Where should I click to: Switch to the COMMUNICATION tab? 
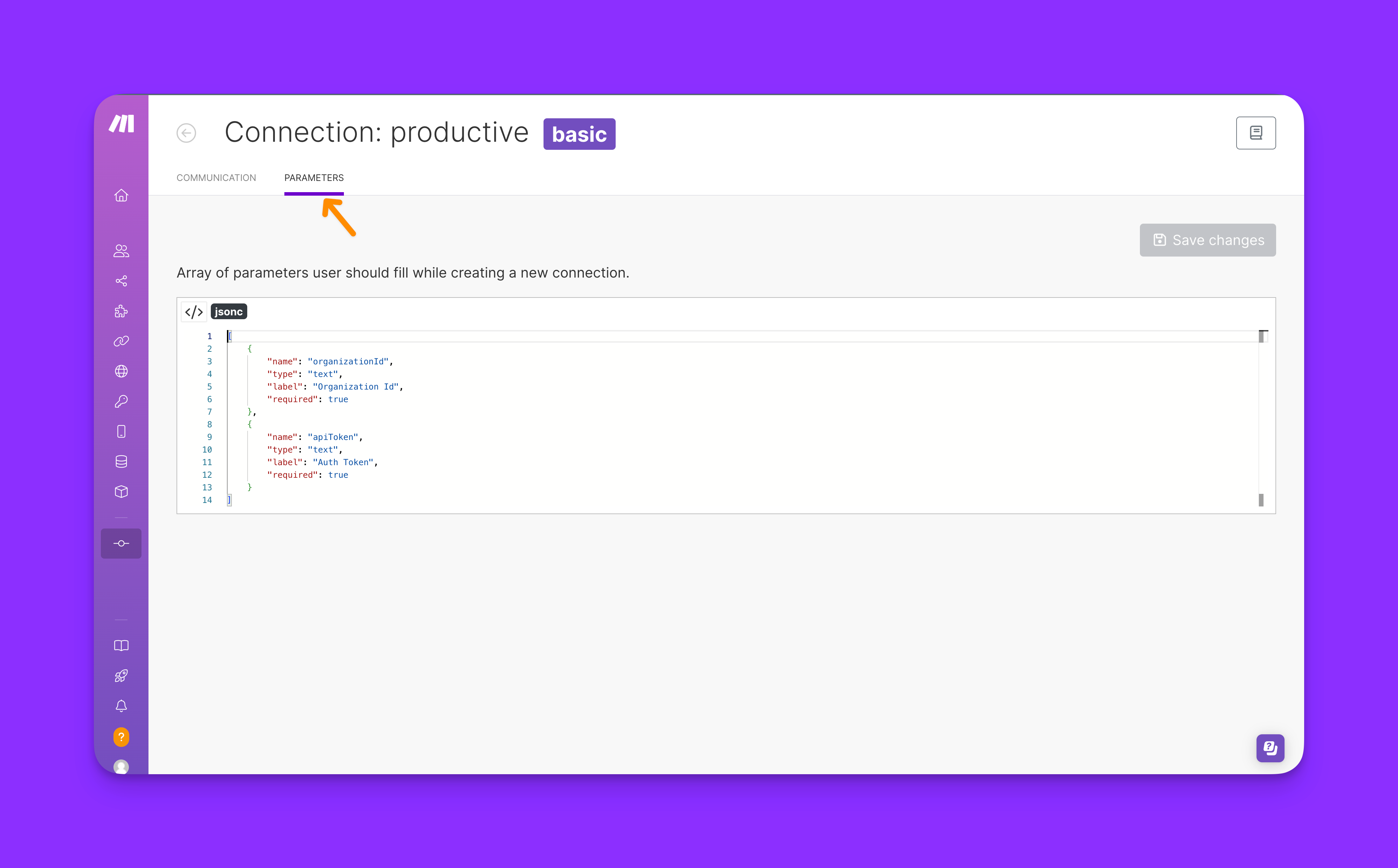[x=216, y=178]
